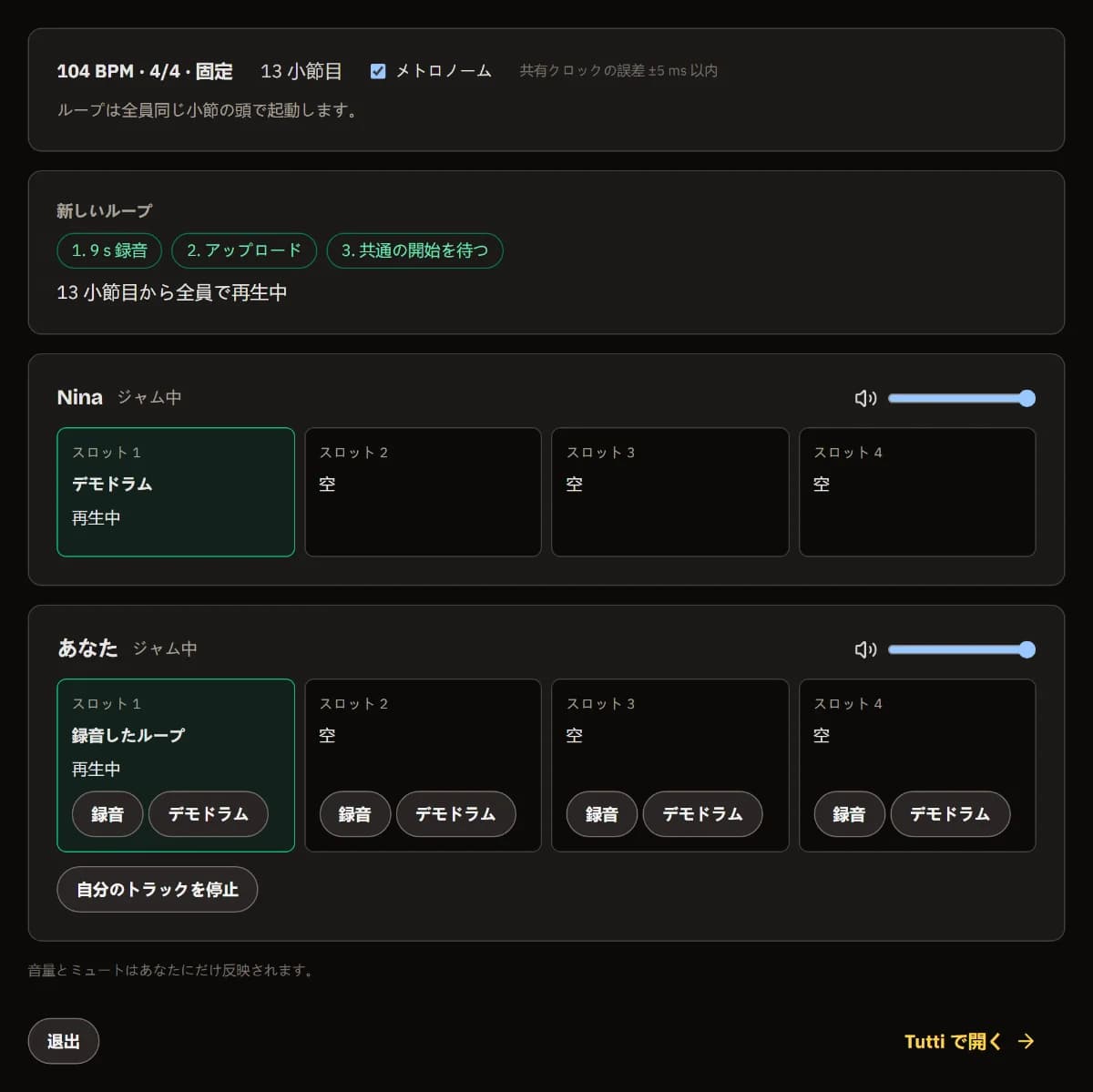Mute your own track with the speaker icon

(865, 649)
